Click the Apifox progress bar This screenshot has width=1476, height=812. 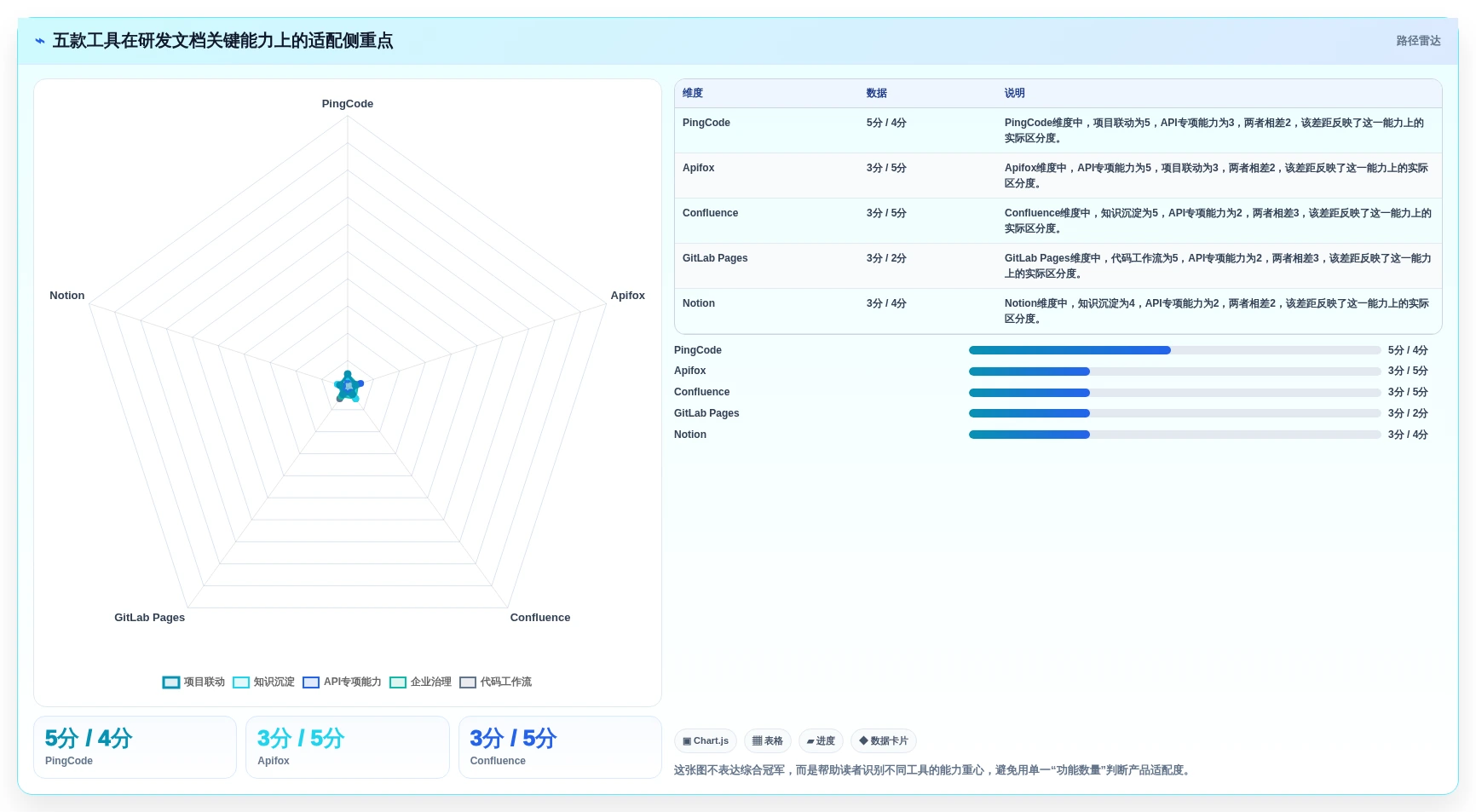1174,371
